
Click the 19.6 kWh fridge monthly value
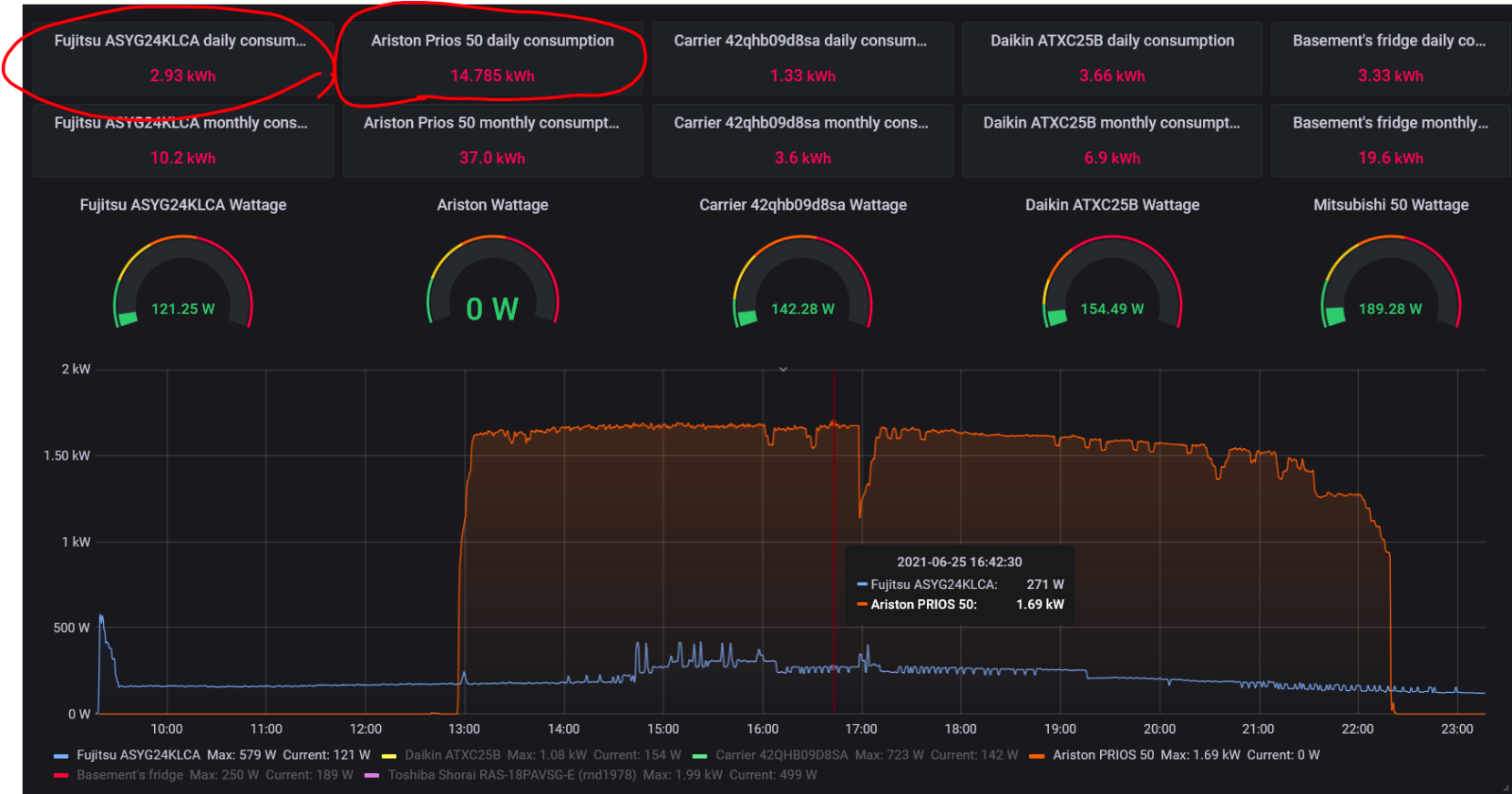1390,158
